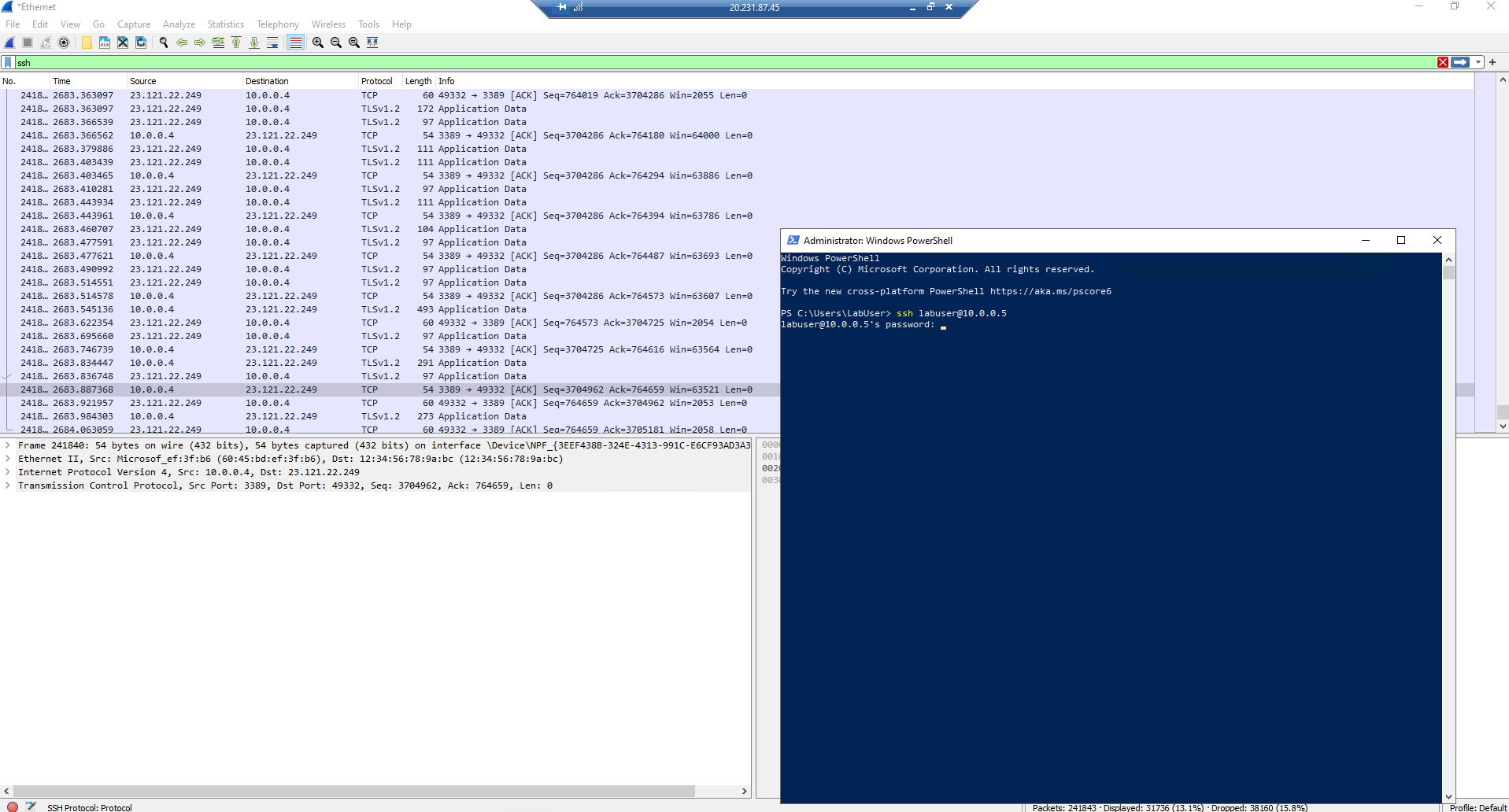Viewport: 1509px width, 812px height.
Task: Start a new capture with the shark fin icon
Action: pyautogui.click(x=9, y=42)
